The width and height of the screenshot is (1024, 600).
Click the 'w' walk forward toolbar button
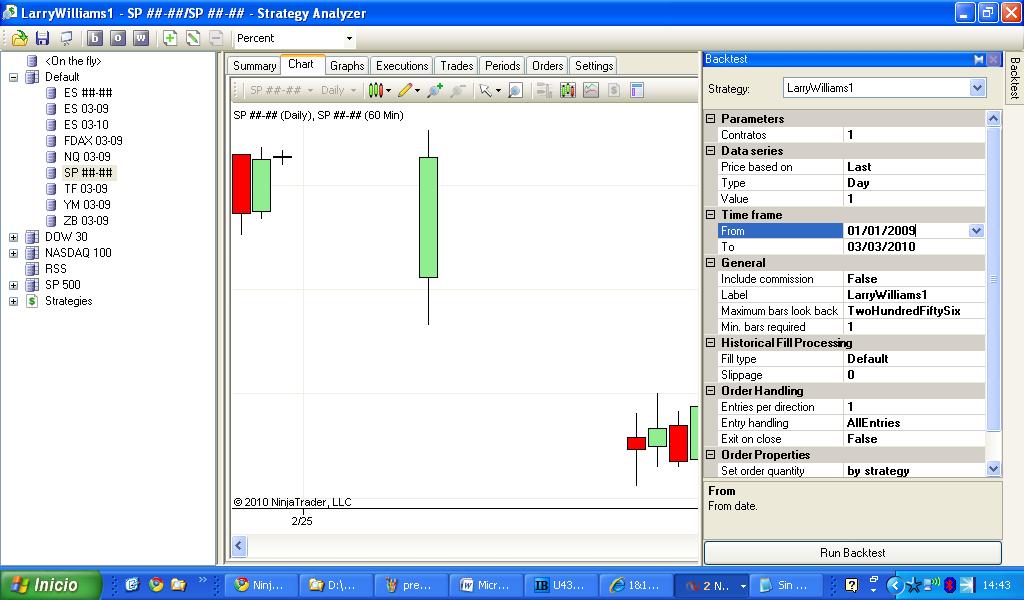click(140, 38)
